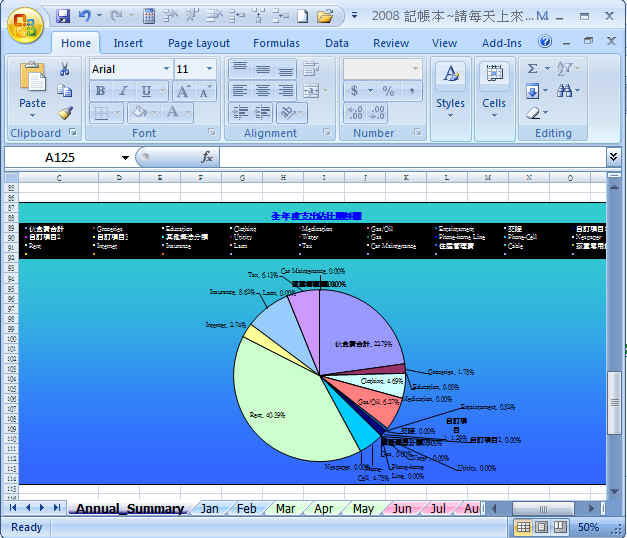Open the Data ribbon tab
Image resolution: width=627 pixels, height=538 pixels.
pos(337,43)
